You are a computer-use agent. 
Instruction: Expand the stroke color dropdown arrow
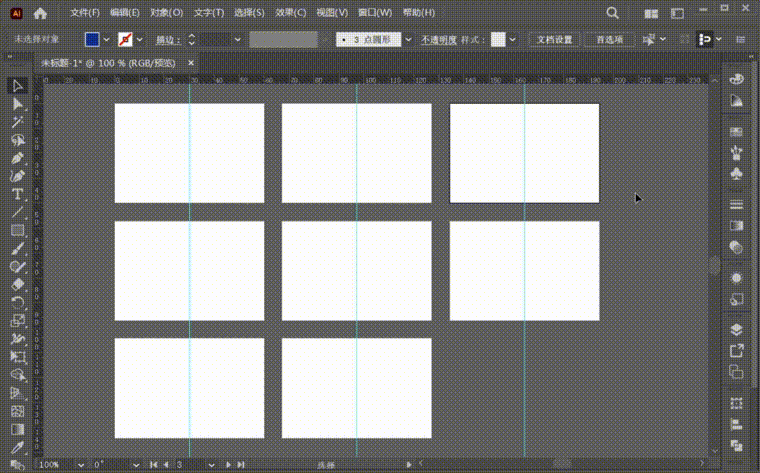(x=140, y=40)
